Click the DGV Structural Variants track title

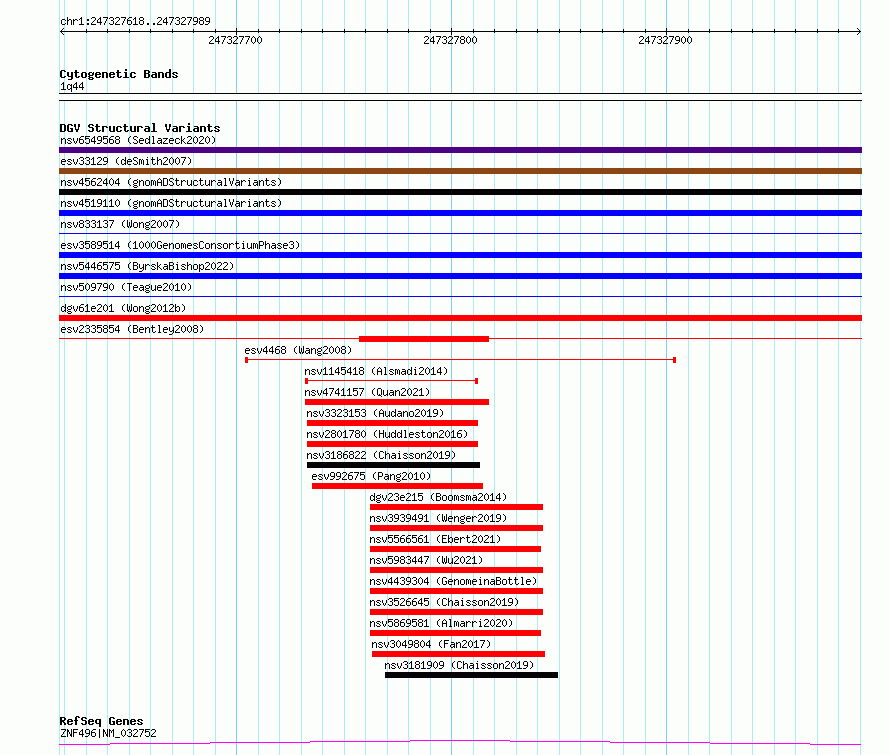[140, 128]
